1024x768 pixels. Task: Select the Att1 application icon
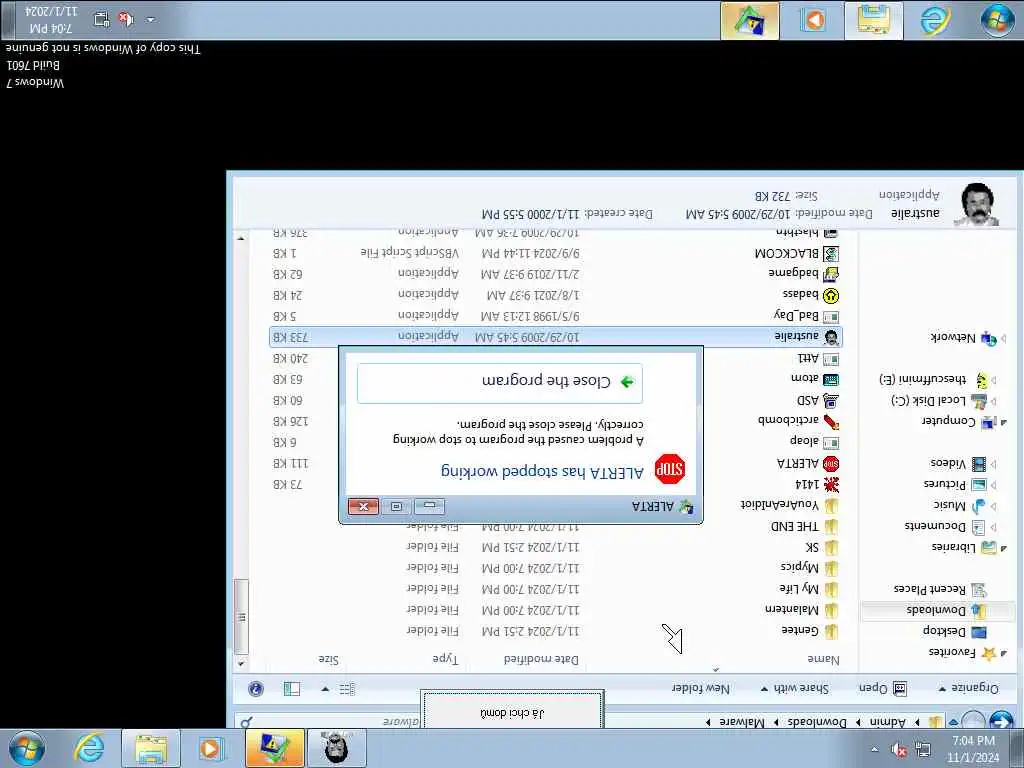pyautogui.click(x=831, y=359)
